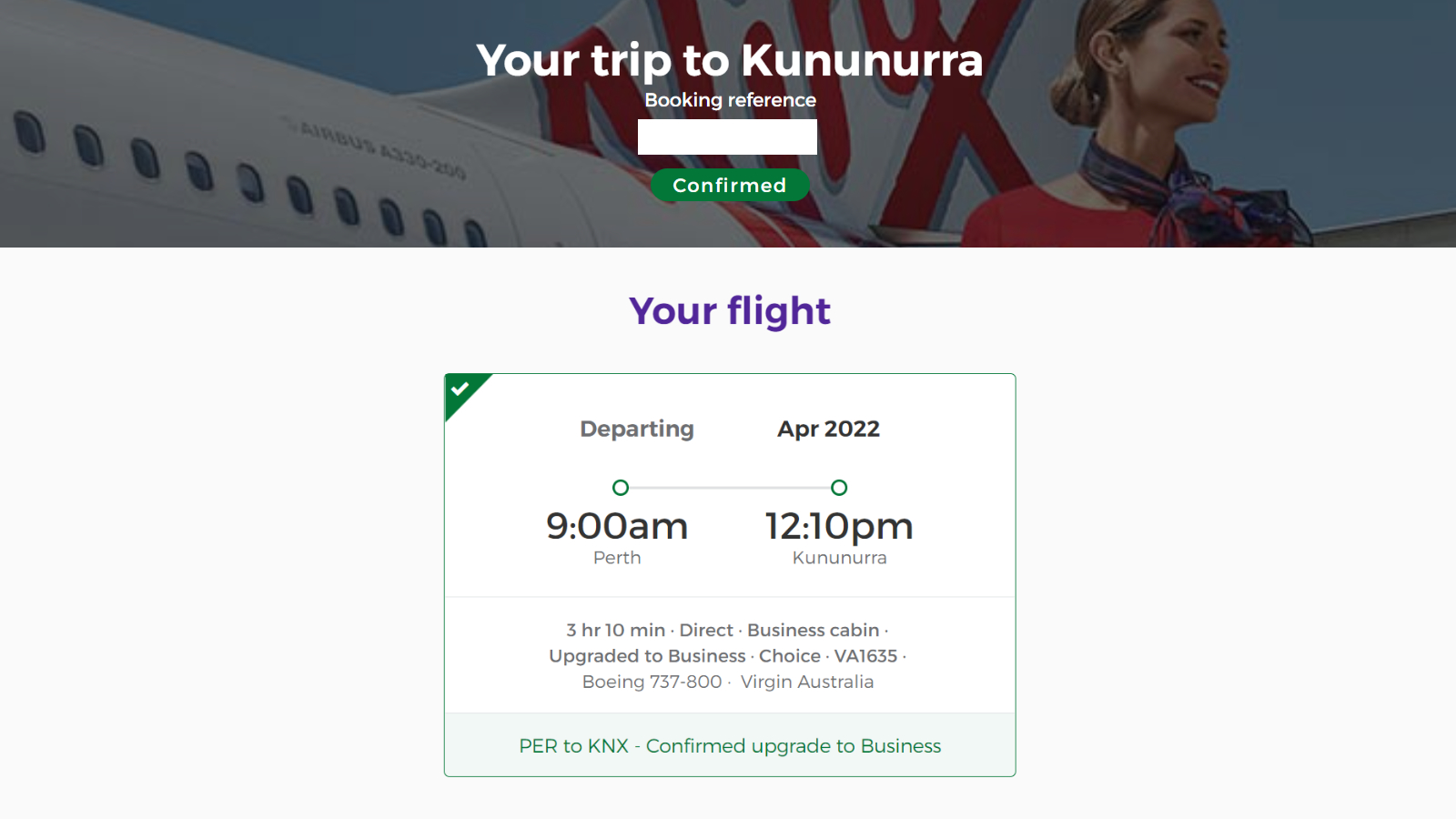1456x819 pixels.
Task: Click the Departing label
Action: coord(637,429)
